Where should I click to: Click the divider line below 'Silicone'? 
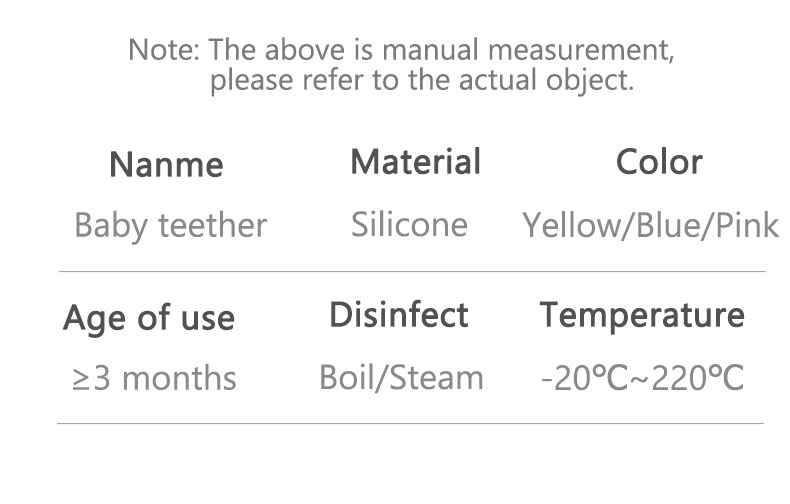pyautogui.click(x=409, y=272)
